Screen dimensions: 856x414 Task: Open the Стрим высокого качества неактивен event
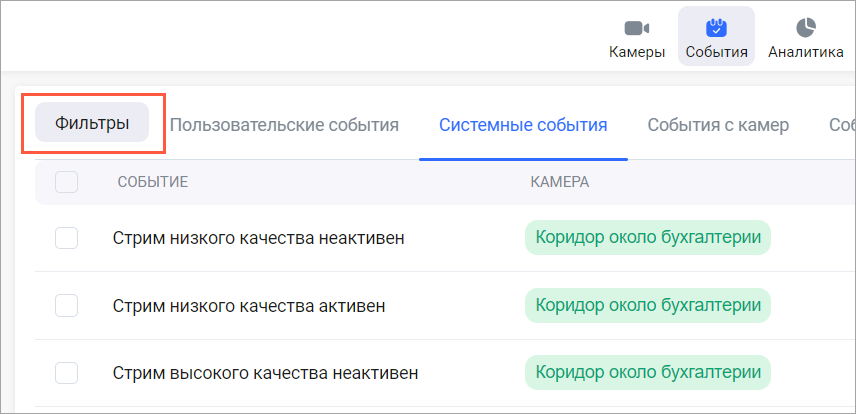265,373
